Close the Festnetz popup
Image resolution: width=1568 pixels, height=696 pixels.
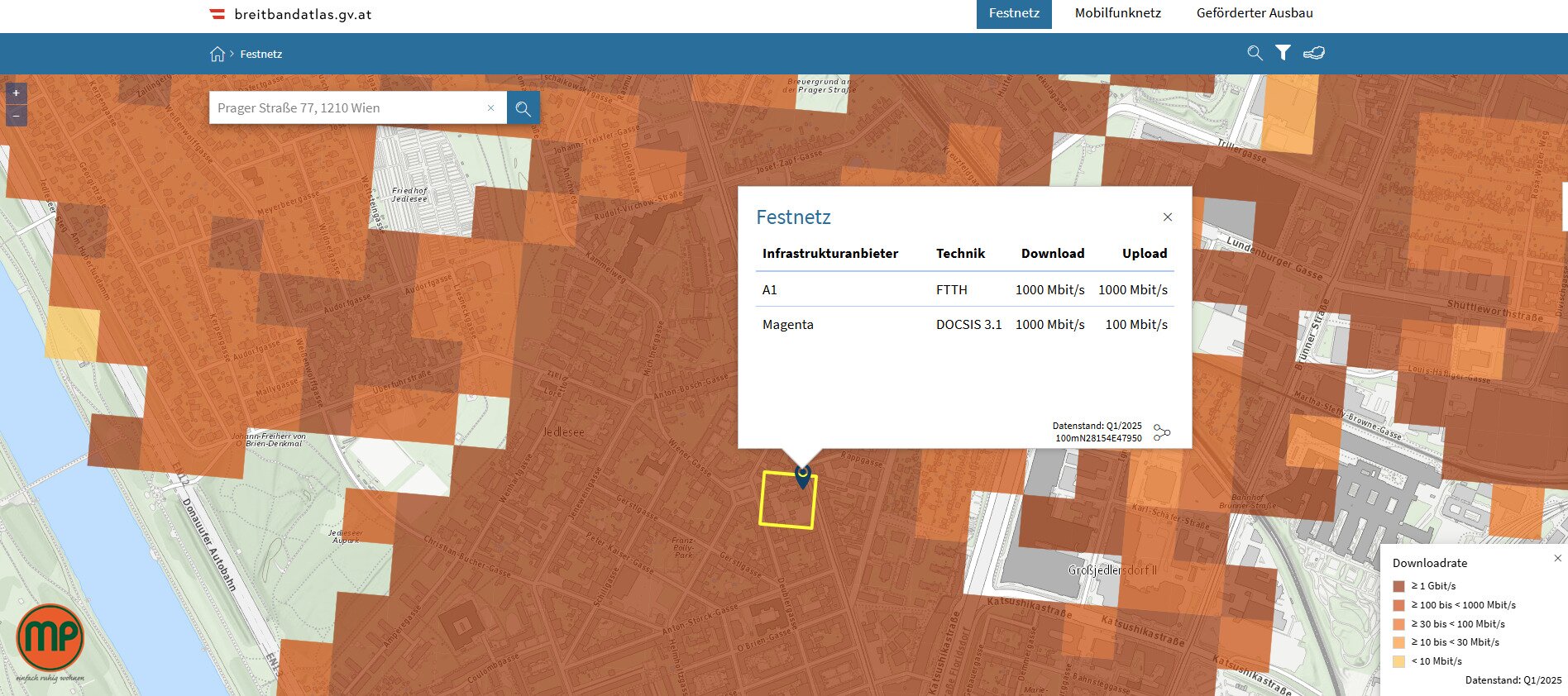point(1168,217)
